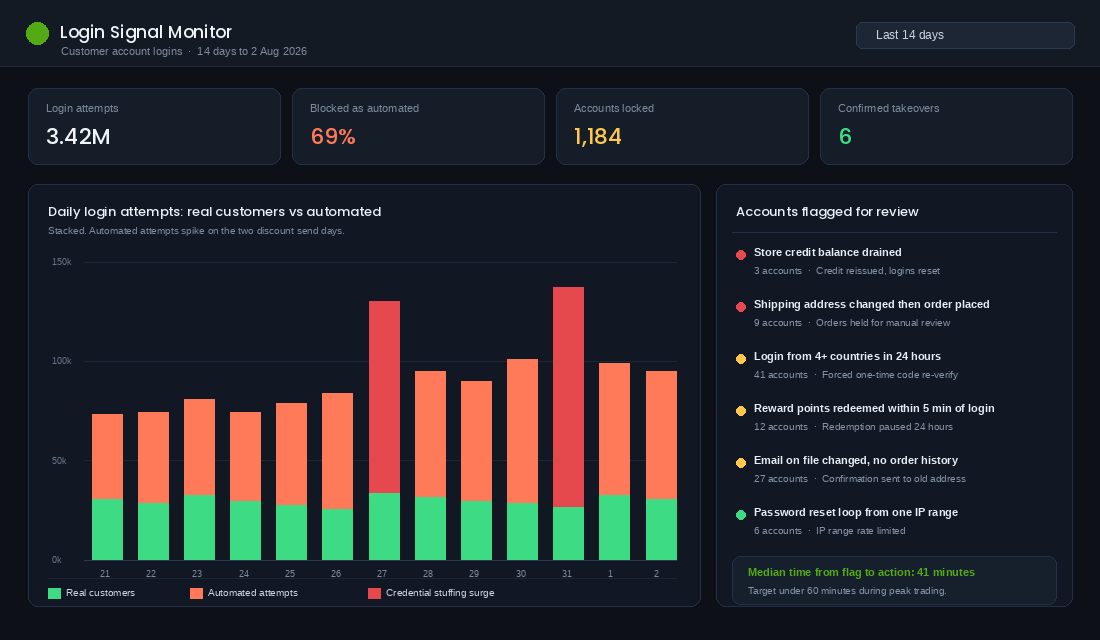Click the orange automated bar for day 28
This screenshot has height=640, width=1100.
pyautogui.click(x=430, y=434)
